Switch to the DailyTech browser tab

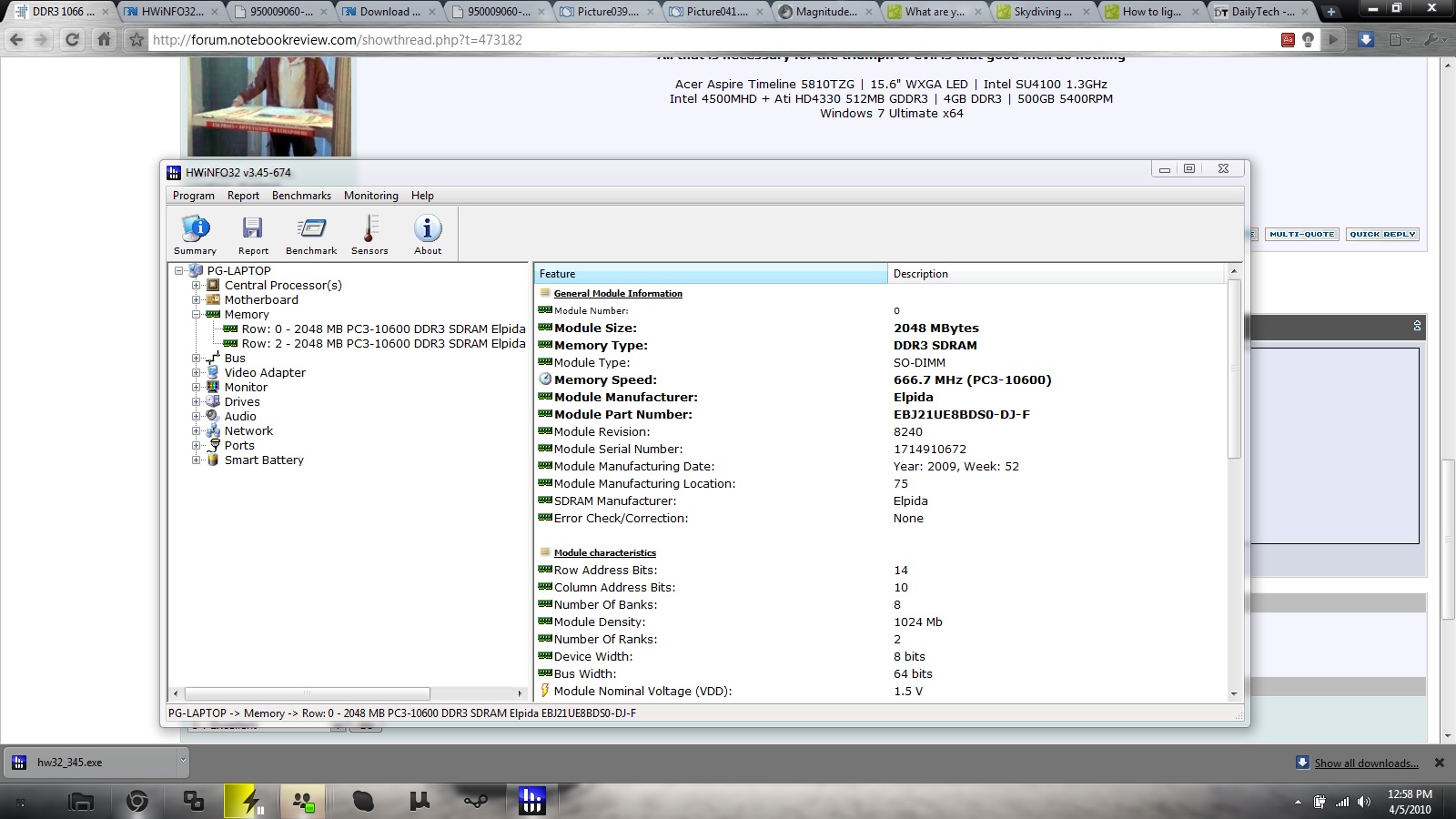click(1262, 12)
